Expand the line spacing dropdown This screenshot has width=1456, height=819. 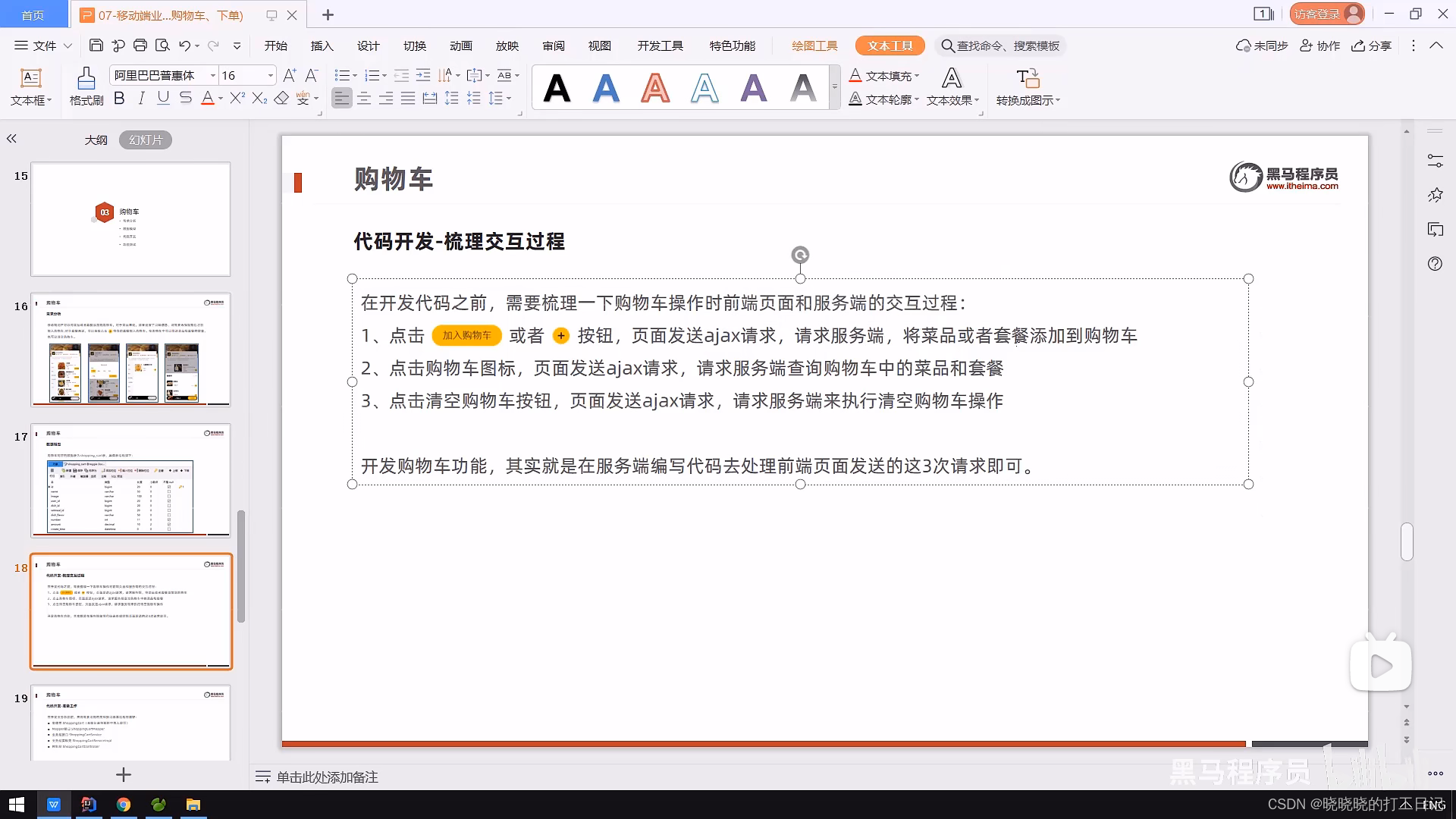point(509,98)
